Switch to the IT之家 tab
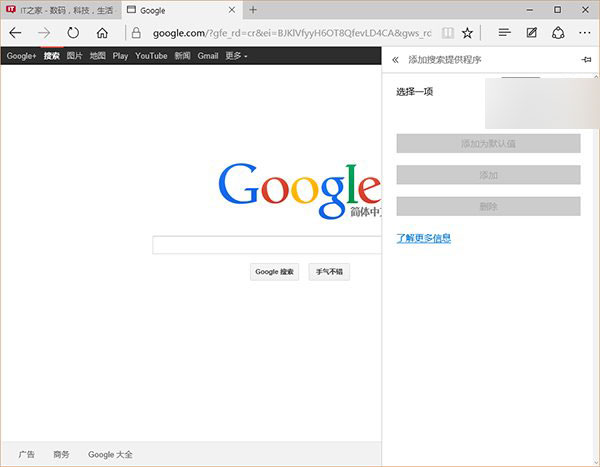 [60, 10]
